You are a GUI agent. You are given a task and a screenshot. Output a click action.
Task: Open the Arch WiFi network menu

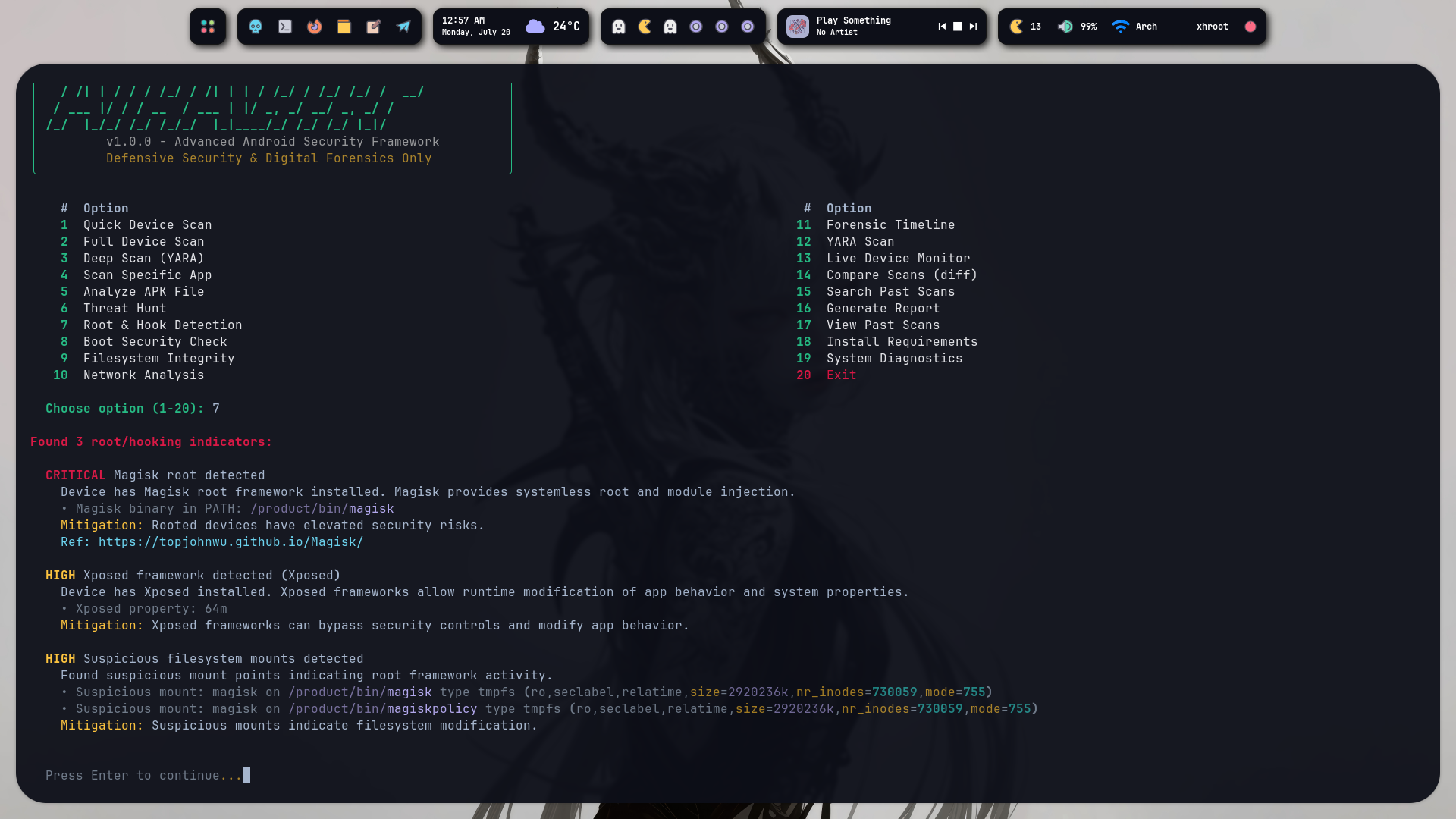1134,27
